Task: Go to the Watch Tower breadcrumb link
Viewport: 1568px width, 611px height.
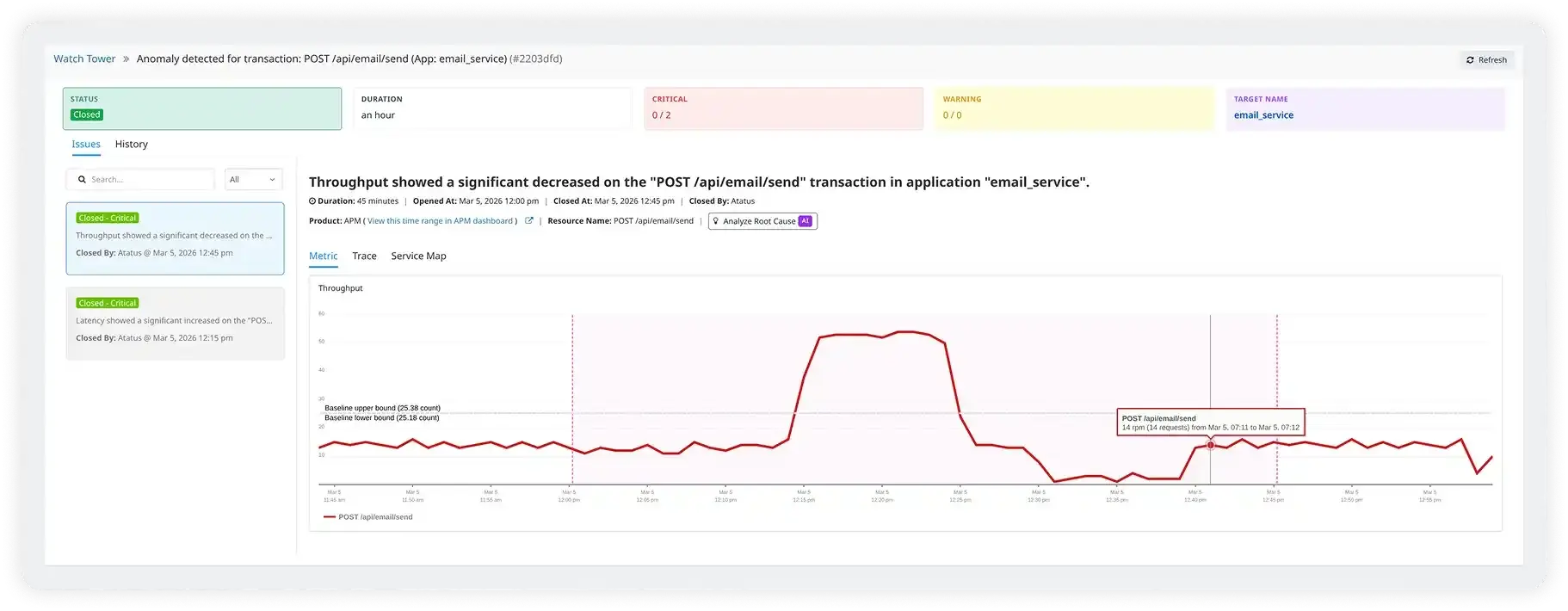Action: pos(84,59)
